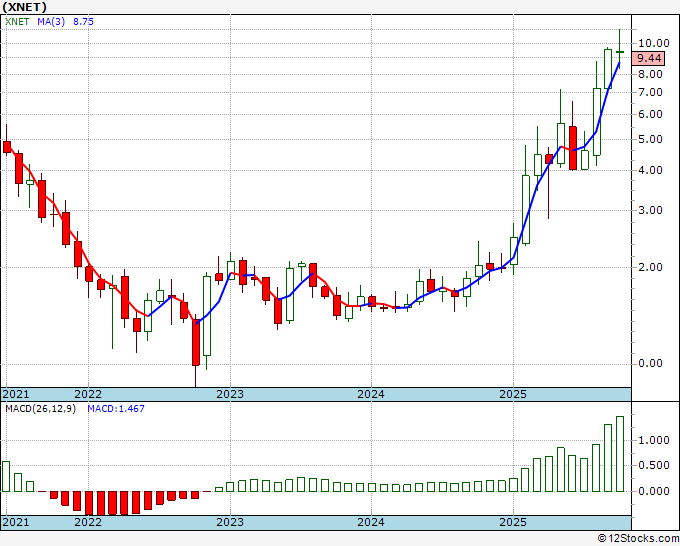
Task: Click 2025 on the price chart timeline
Action: [513, 394]
